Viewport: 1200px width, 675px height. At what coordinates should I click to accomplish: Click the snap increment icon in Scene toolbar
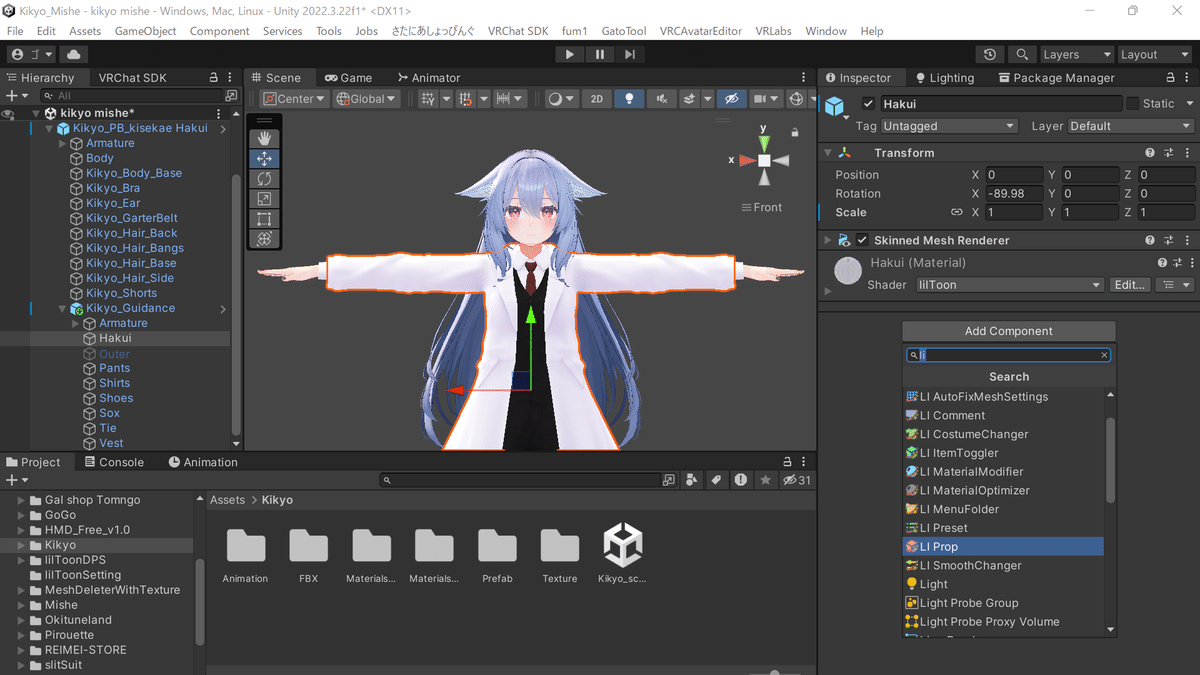coord(465,99)
